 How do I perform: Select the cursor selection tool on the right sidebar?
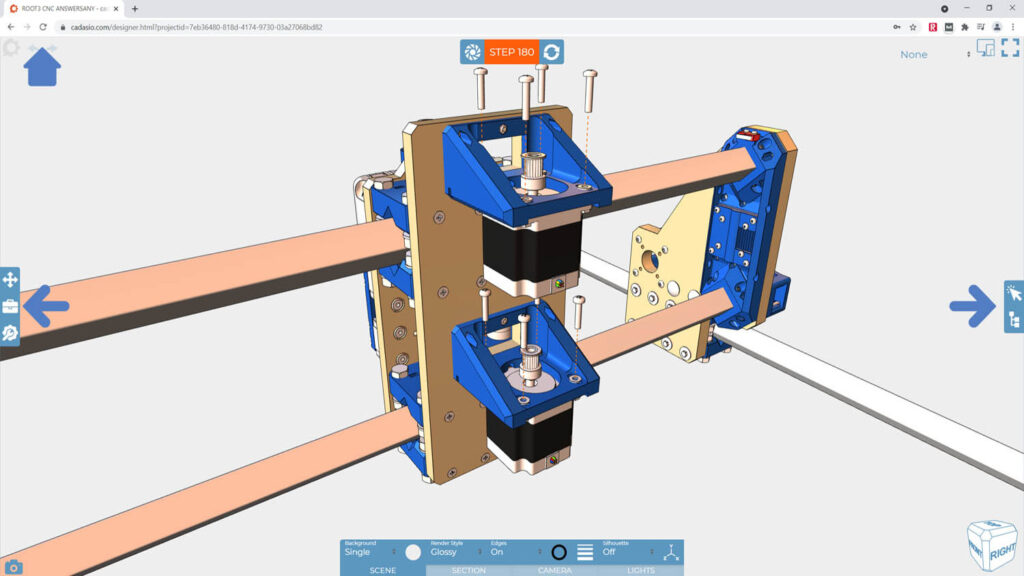pyautogui.click(x=1013, y=290)
